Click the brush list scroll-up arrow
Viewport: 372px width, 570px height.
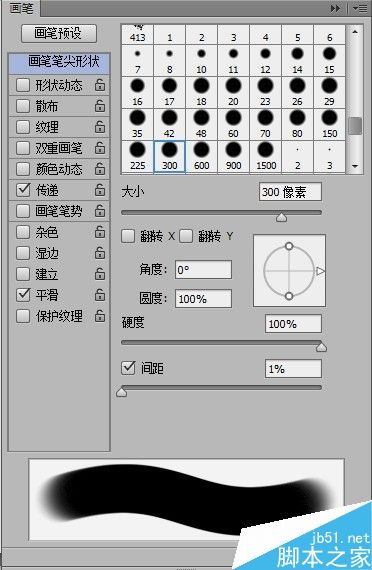point(355,32)
